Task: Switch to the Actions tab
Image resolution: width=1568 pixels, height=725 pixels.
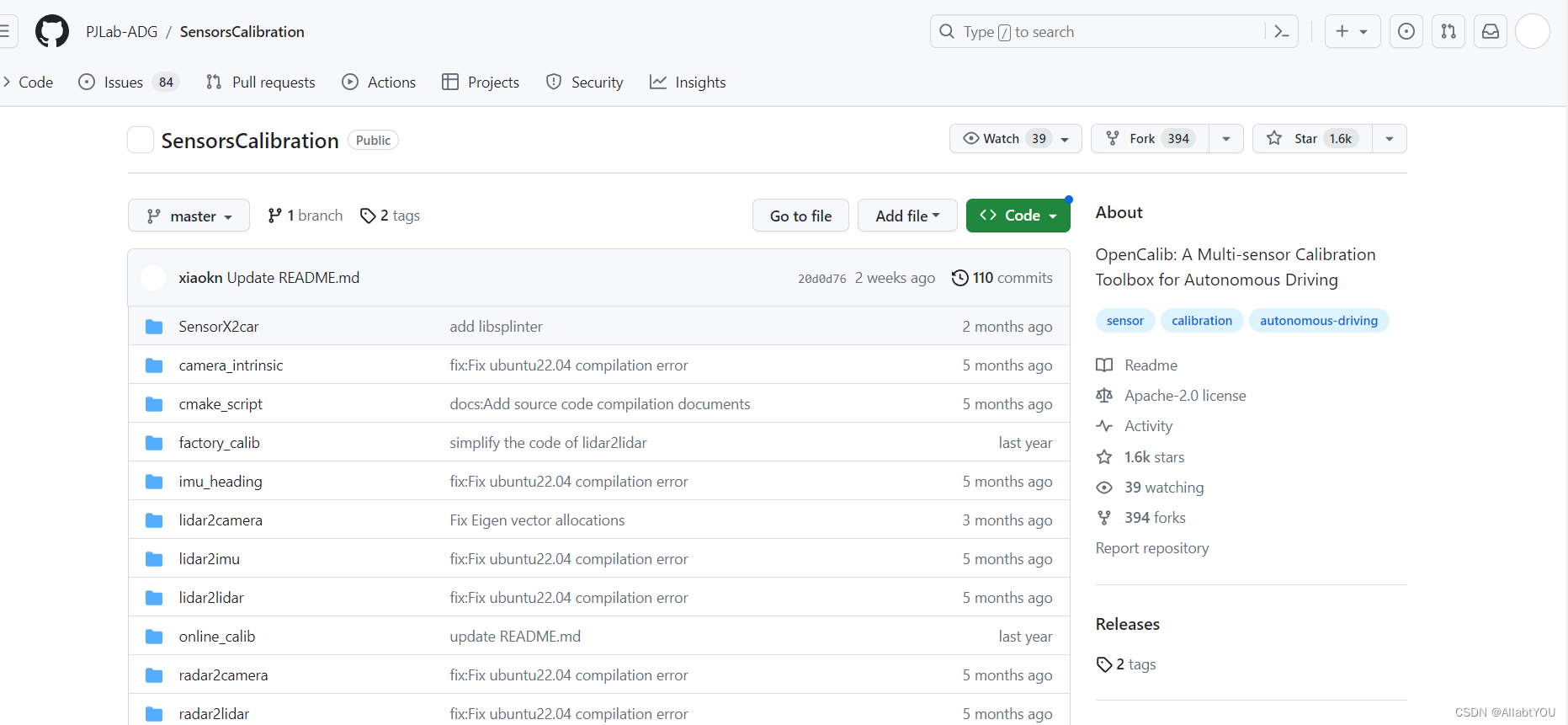Action: click(379, 82)
